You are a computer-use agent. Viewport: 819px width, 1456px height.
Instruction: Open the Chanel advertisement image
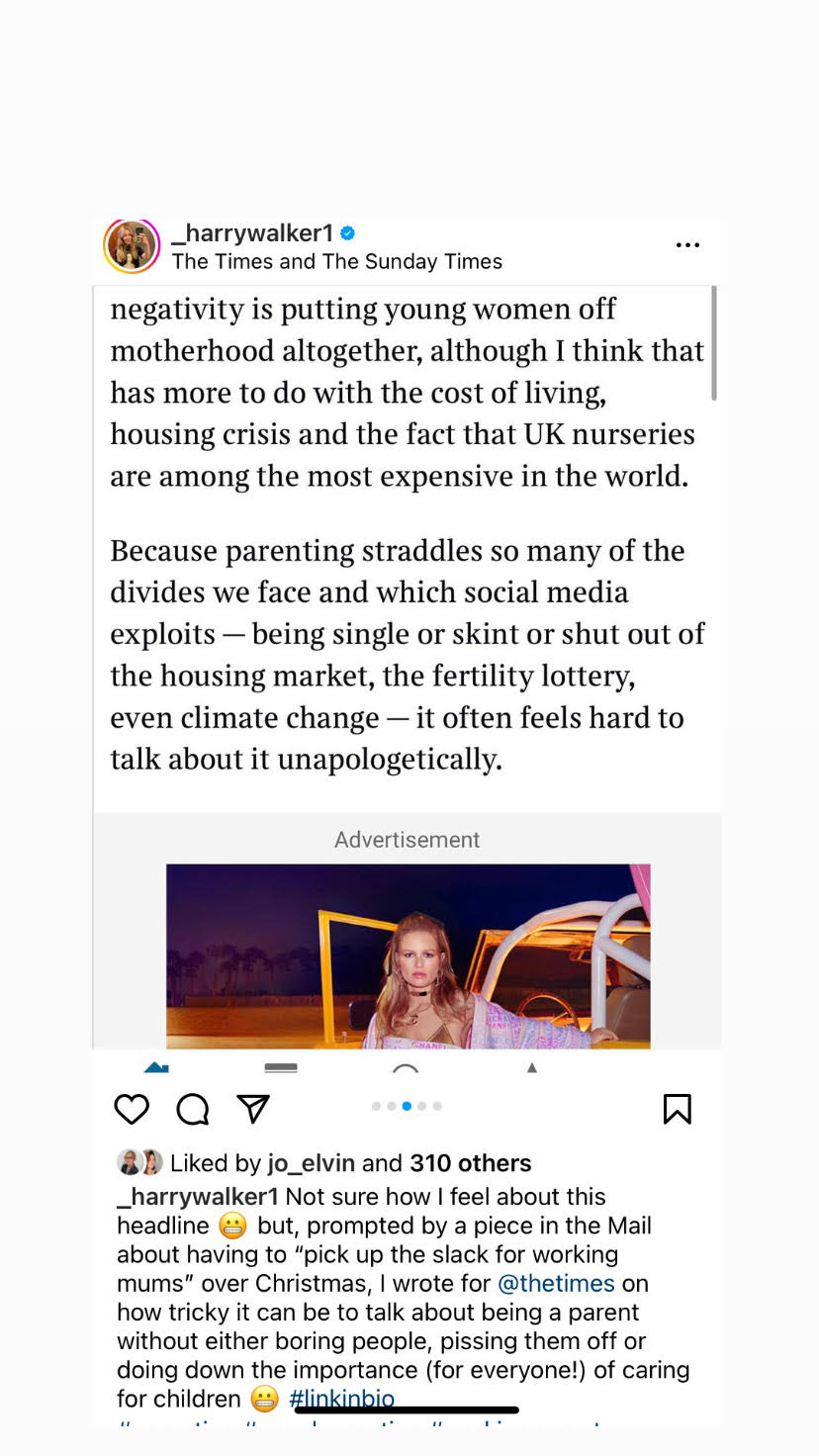pos(408,955)
